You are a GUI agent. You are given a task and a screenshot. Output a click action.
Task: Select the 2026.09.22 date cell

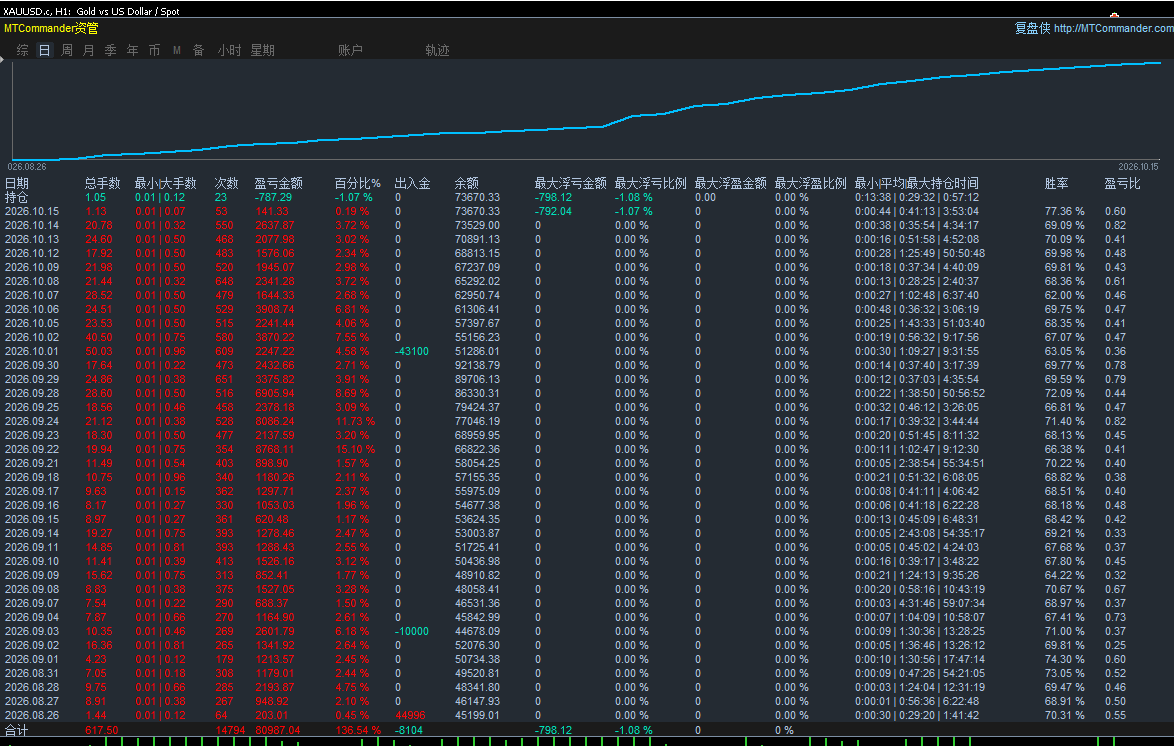point(32,449)
